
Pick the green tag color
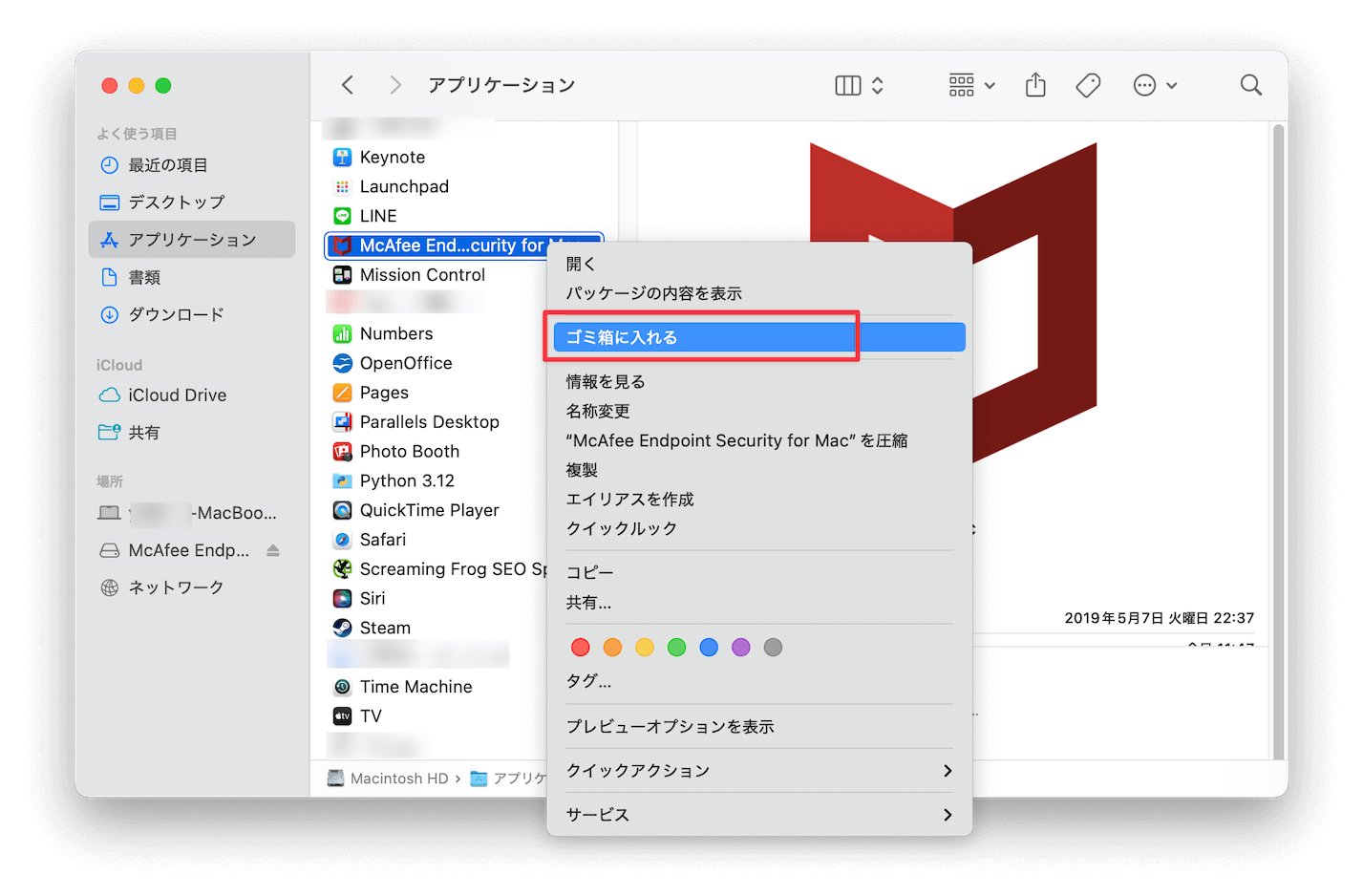[x=677, y=648]
